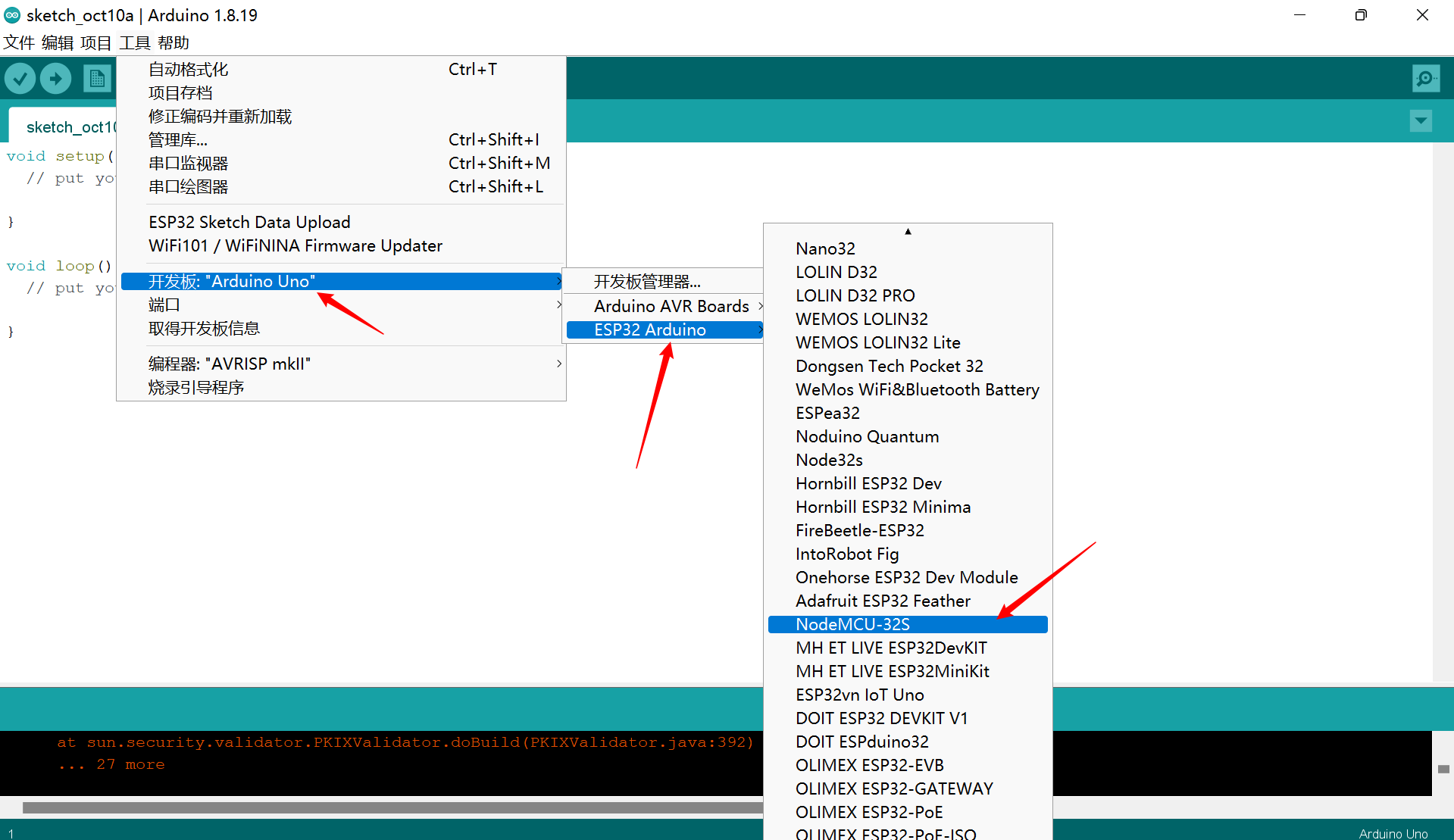Open 串口监视器 entry
The width and height of the screenshot is (1454, 840).
[341, 164]
